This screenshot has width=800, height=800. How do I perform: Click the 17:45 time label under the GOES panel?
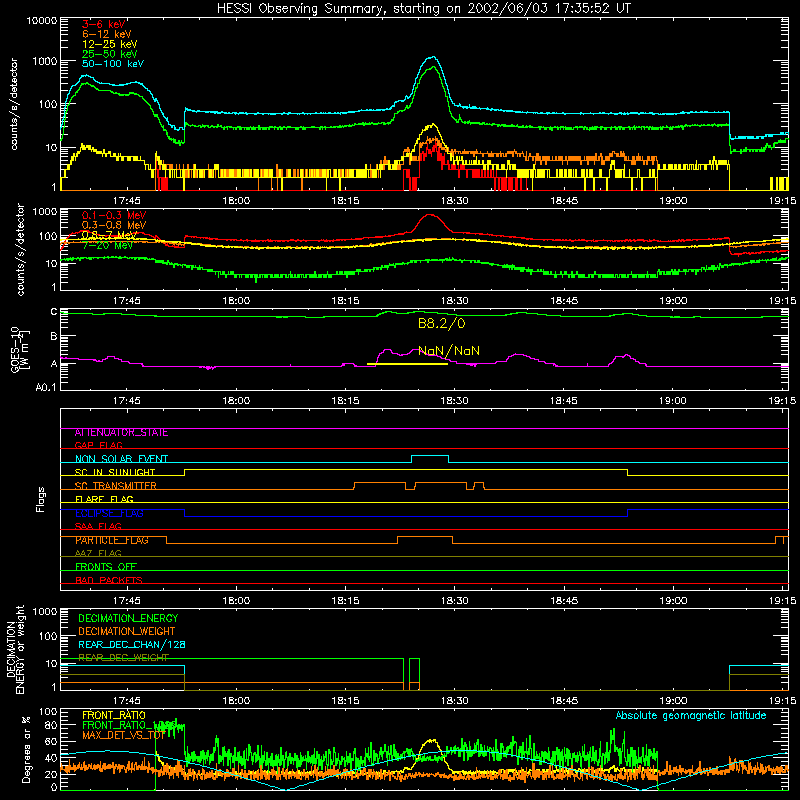(x=127, y=401)
